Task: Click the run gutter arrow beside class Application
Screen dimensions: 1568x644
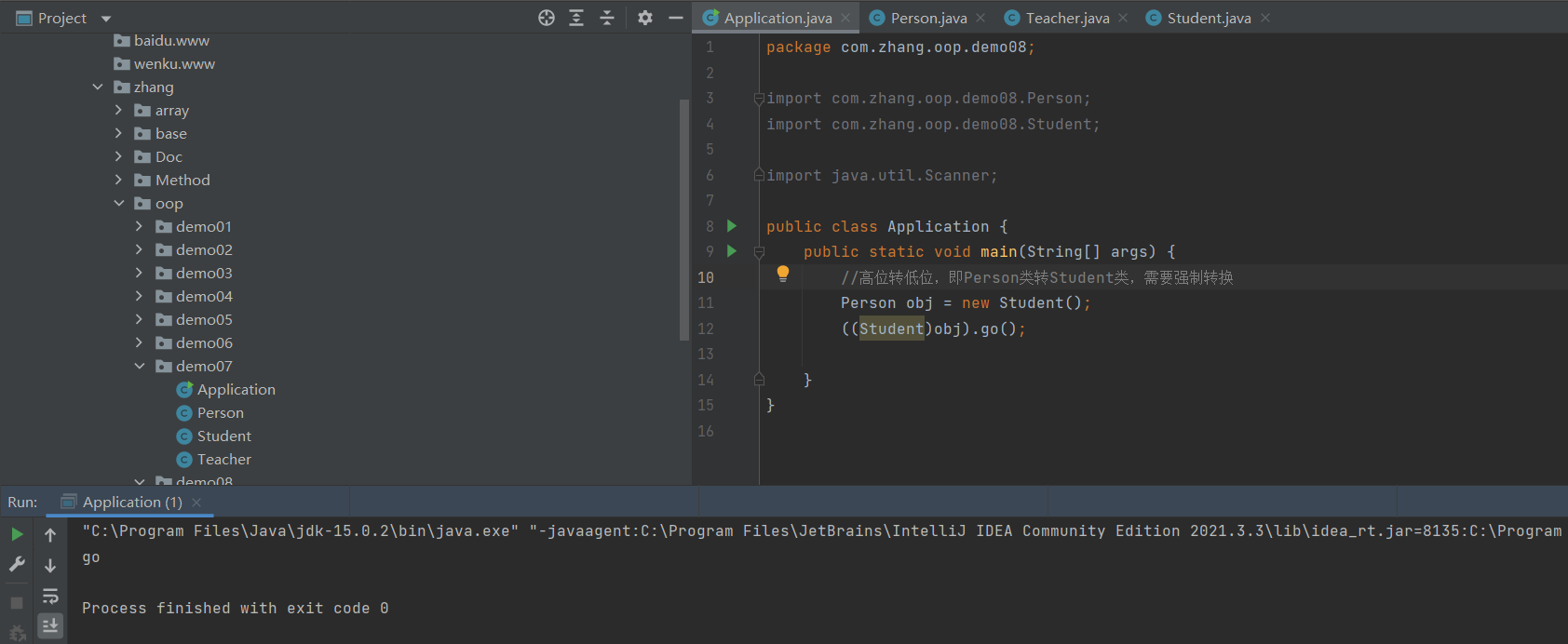Action: tap(732, 226)
